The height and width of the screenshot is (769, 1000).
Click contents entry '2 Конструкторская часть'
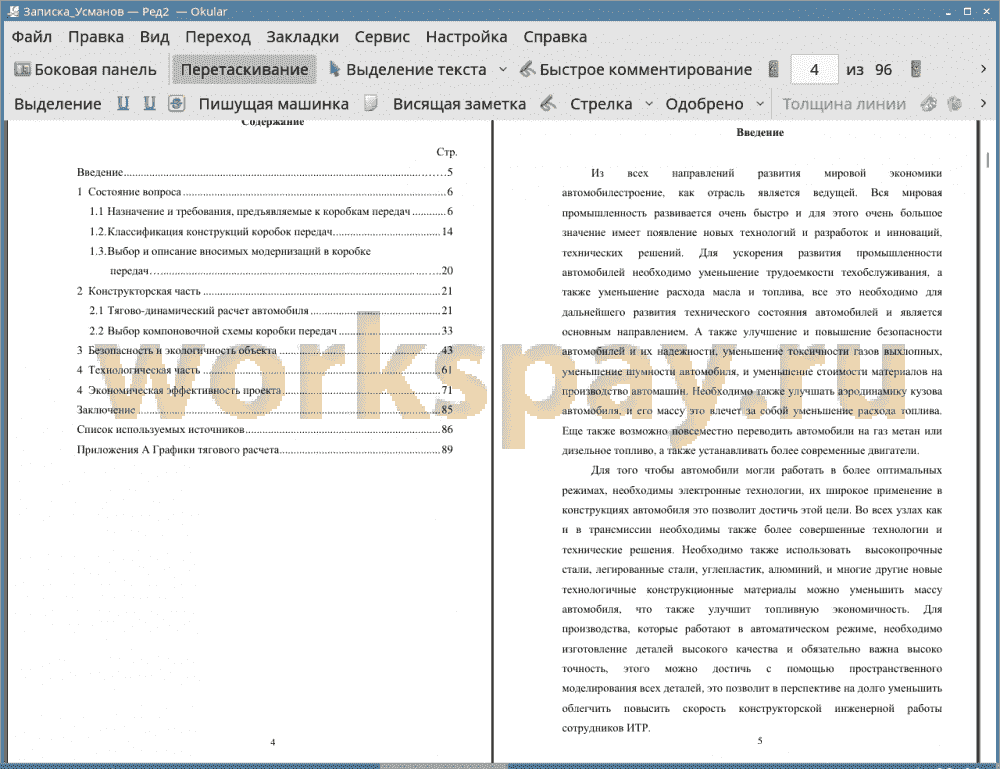(265, 291)
